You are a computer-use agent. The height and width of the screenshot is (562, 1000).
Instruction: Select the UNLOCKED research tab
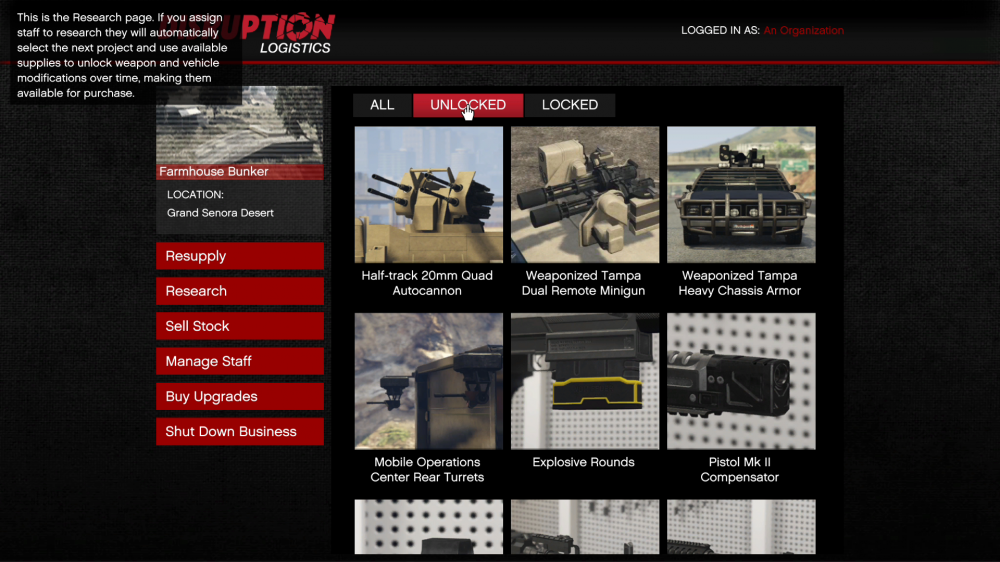(x=468, y=105)
